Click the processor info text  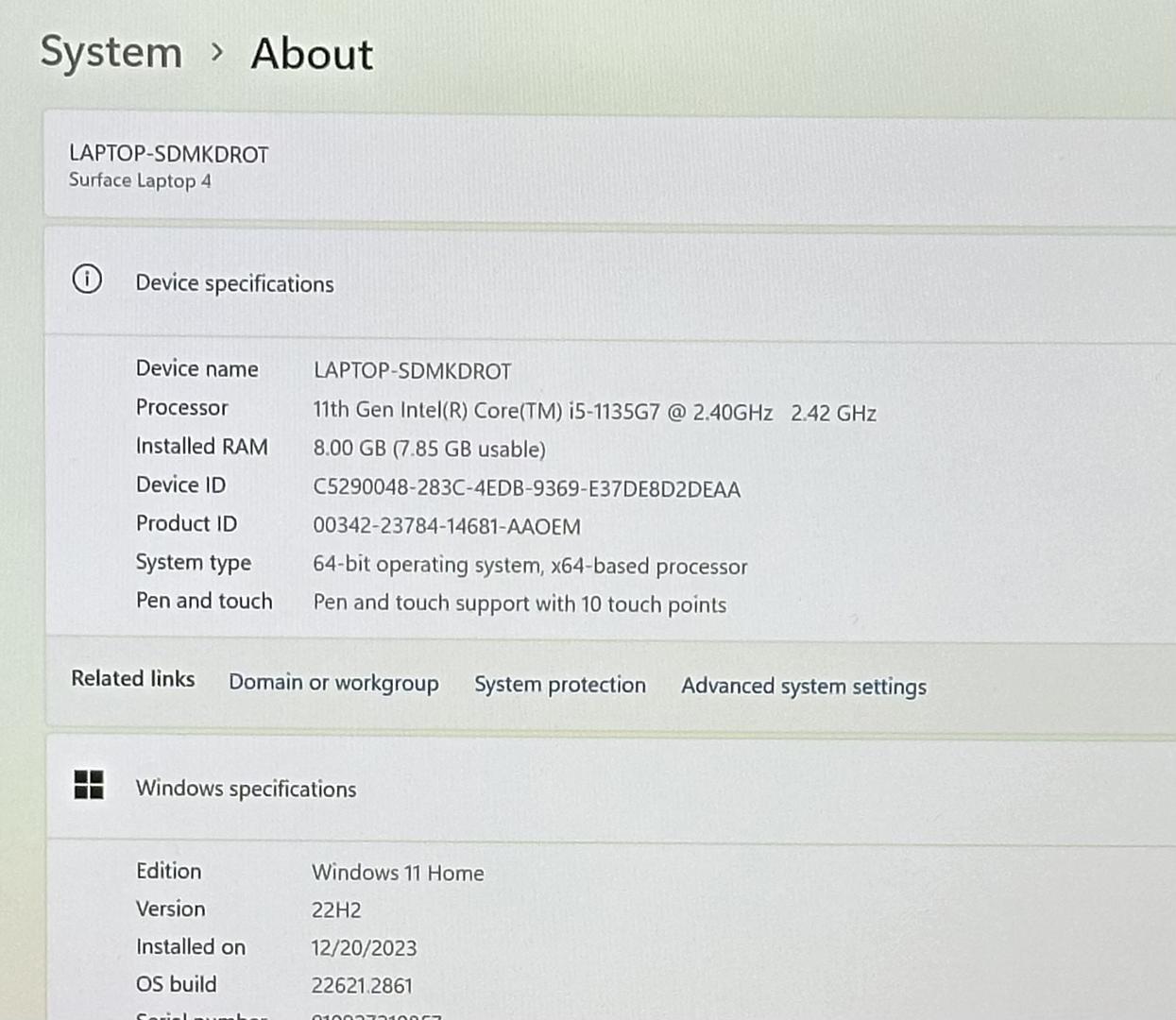click(594, 412)
